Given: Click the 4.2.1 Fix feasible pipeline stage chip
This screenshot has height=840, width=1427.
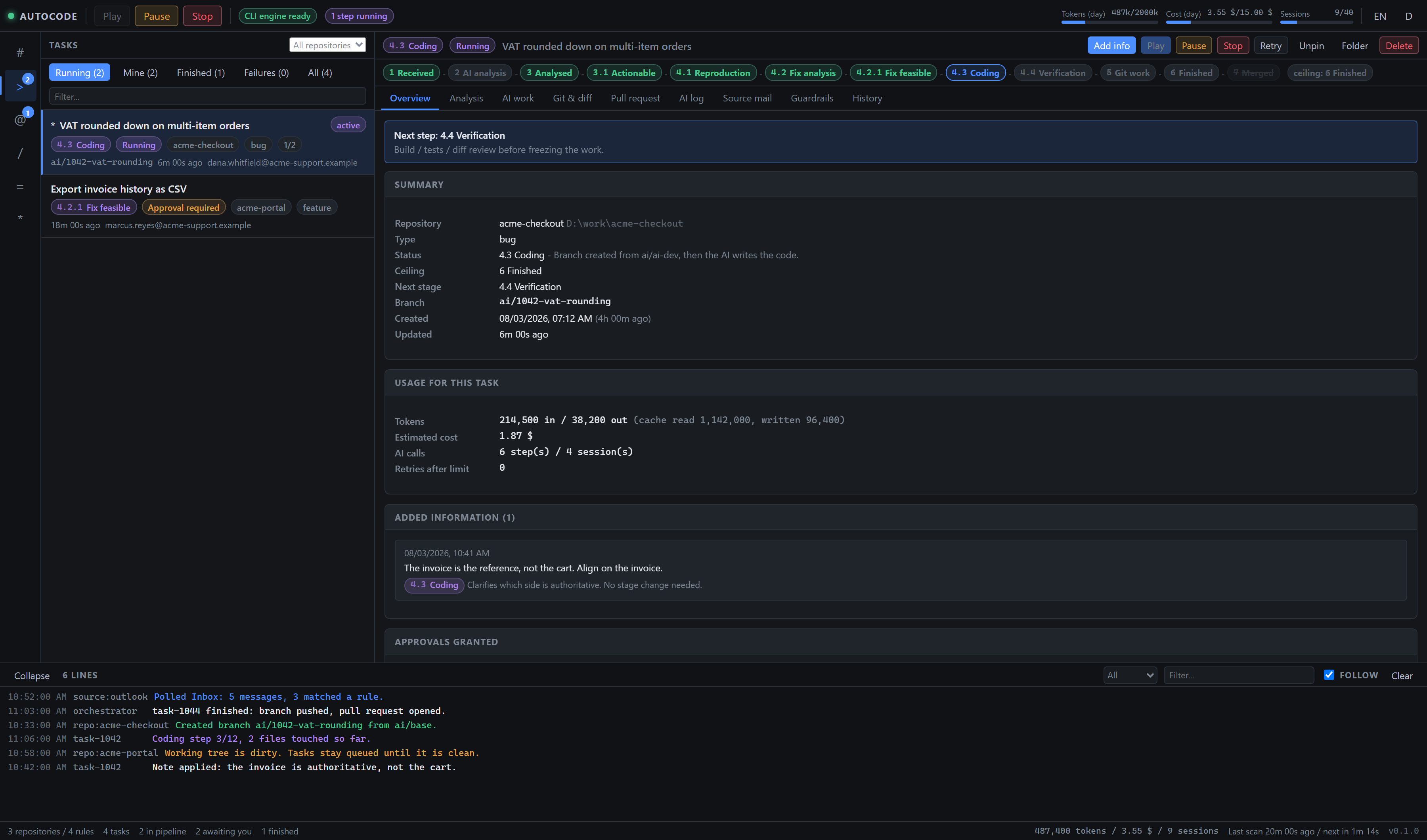Looking at the screenshot, I should click(893, 73).
